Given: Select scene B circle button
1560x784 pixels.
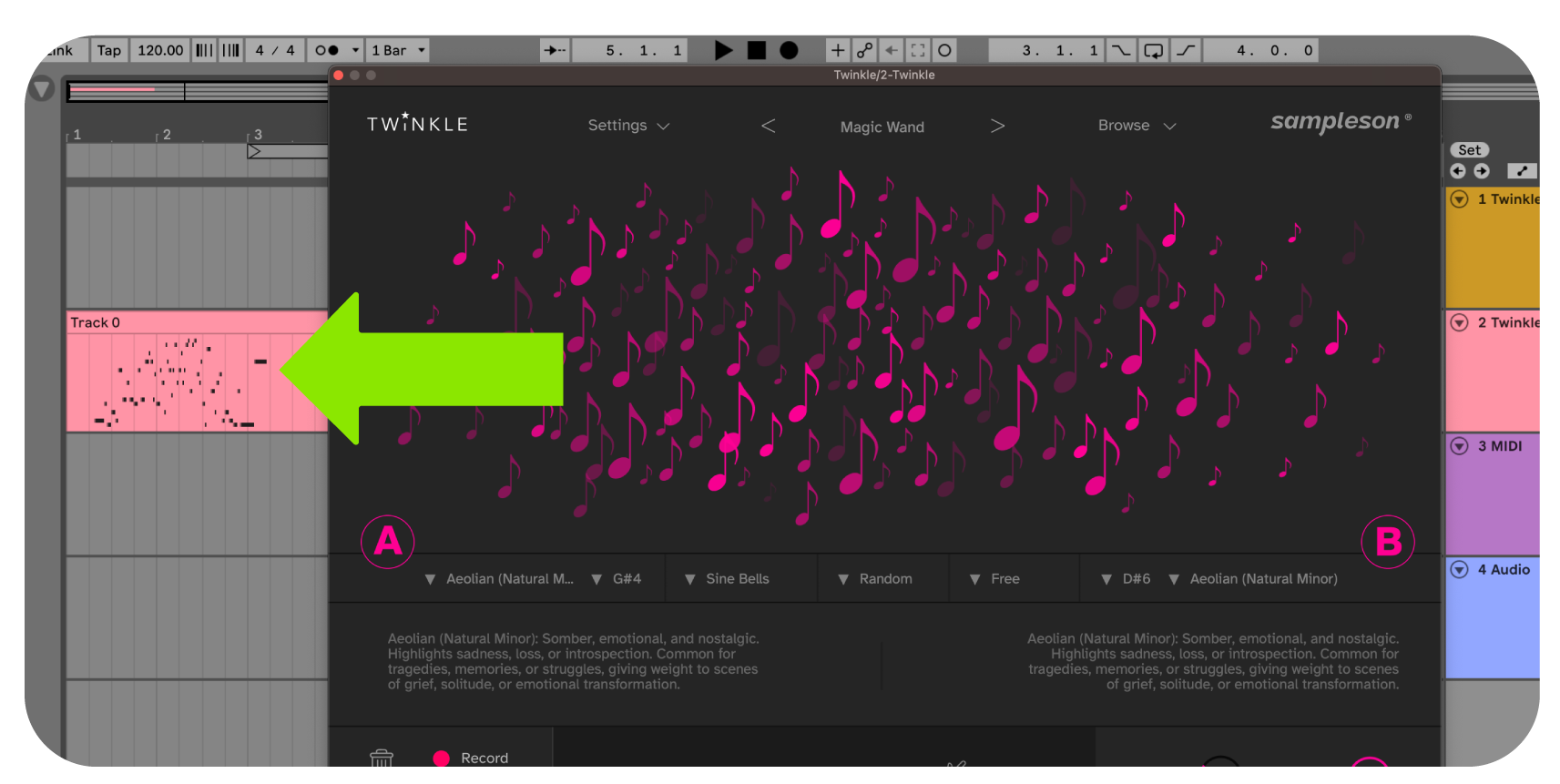Looking at the screenshot, I should tap(1388, 542).
